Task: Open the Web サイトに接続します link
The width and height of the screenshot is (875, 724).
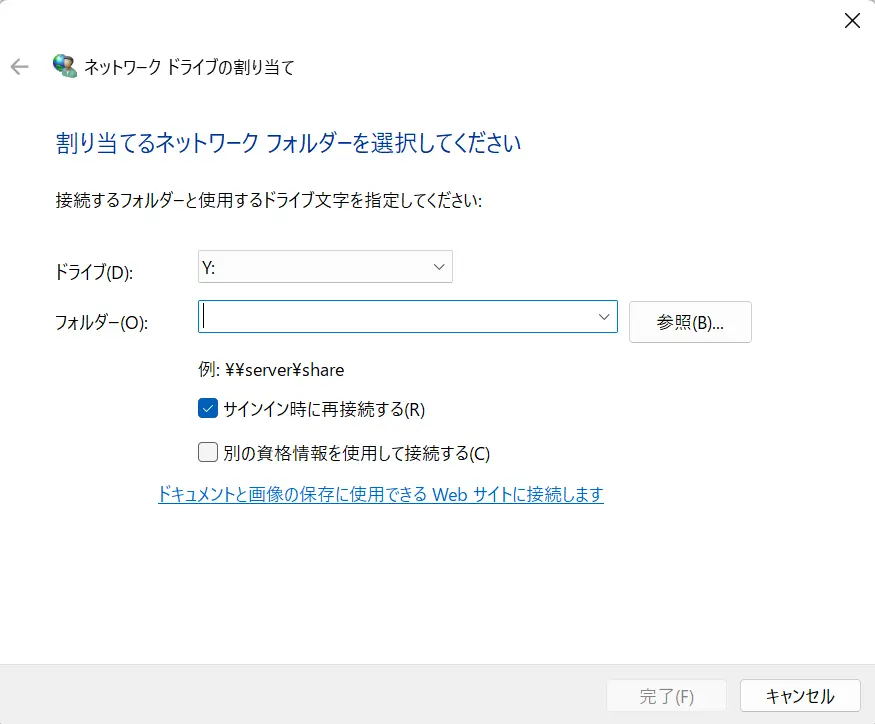Action: point(381,494)
